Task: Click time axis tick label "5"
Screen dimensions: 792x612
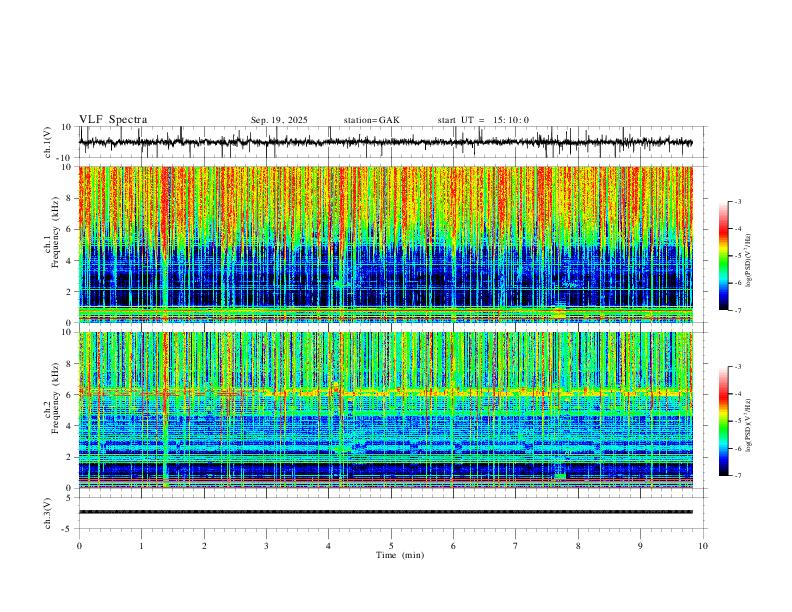Action: (391, 546)
